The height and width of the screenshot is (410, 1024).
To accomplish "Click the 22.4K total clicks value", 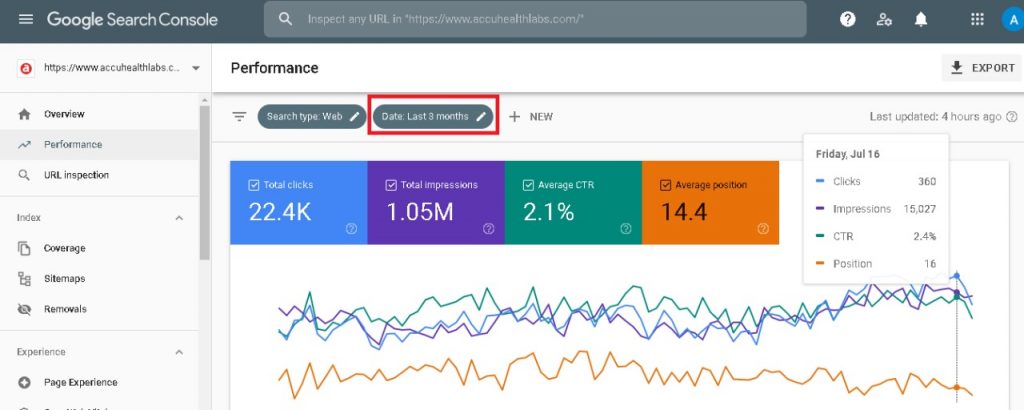I will pyautogui.click(x=280, y=212).
